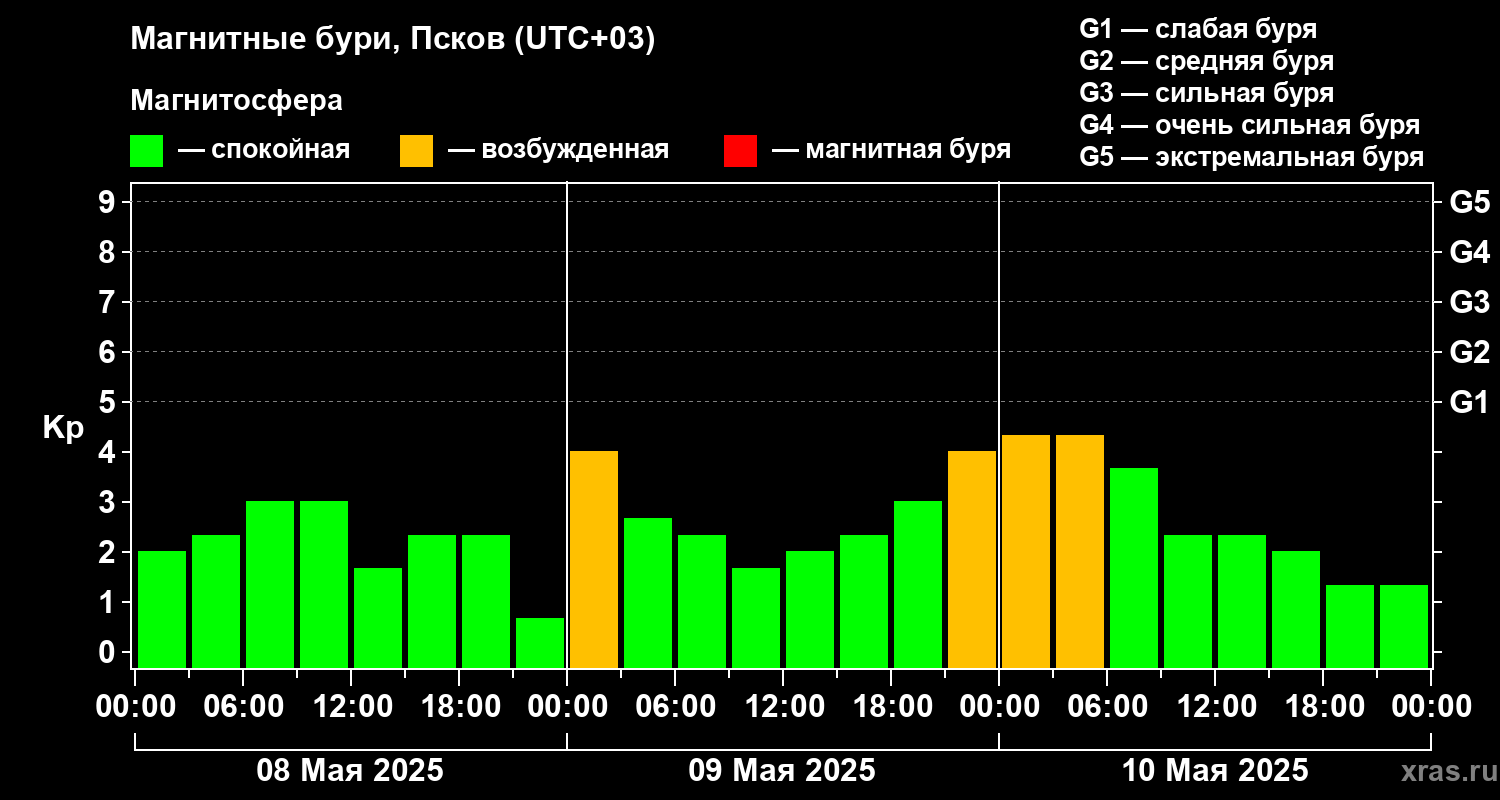
Task: Click the '06:00' label under 08 May
Action: coord(242,706)
